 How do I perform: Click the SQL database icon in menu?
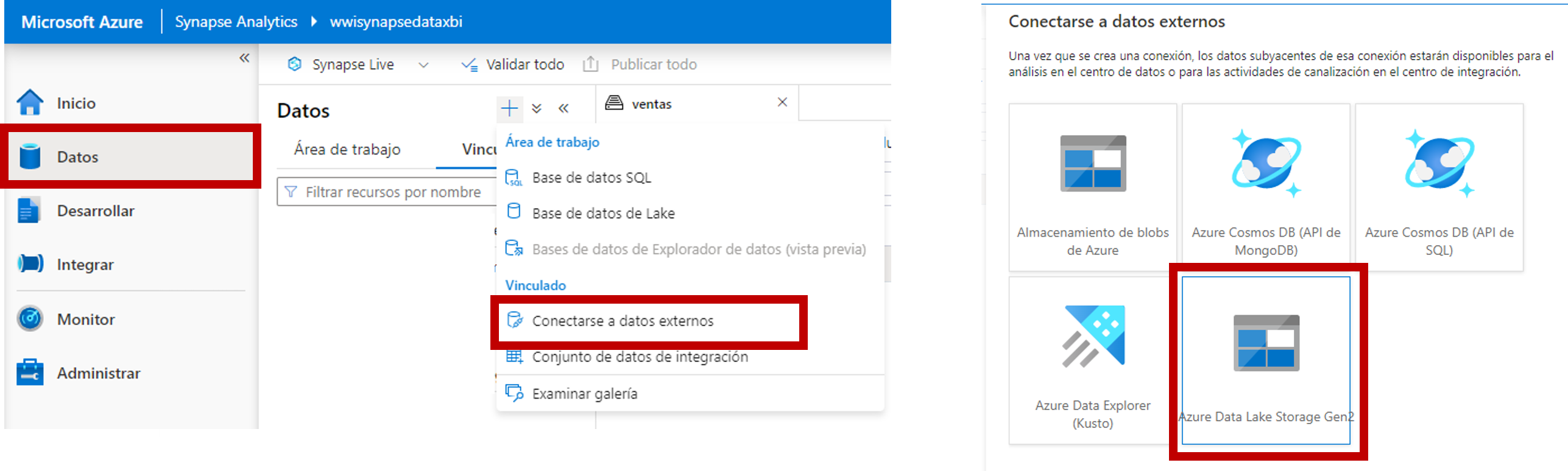click(x=514, y=178)
